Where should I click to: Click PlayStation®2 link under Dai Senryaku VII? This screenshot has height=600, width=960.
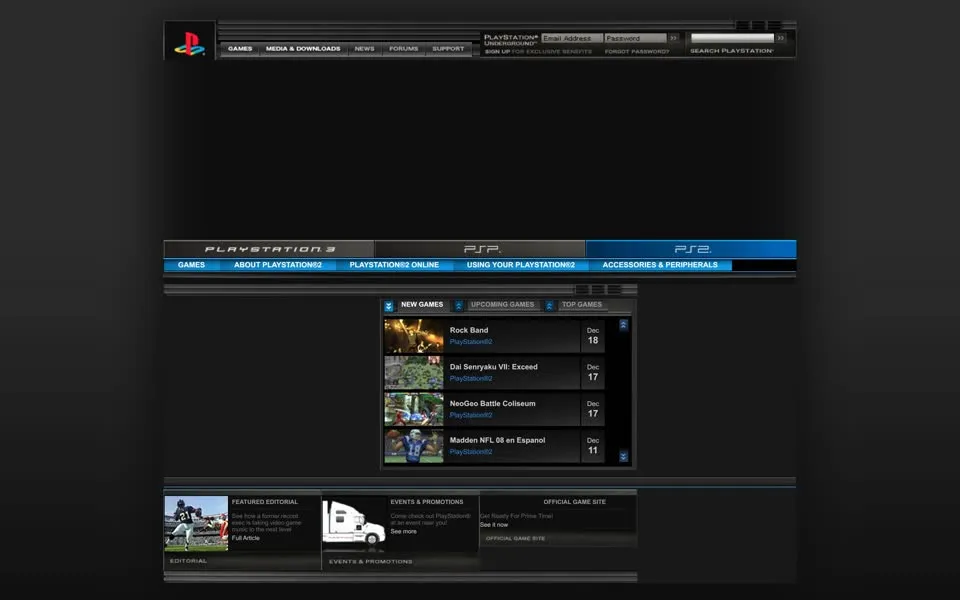pyautogui.click(x=471, y=379)
